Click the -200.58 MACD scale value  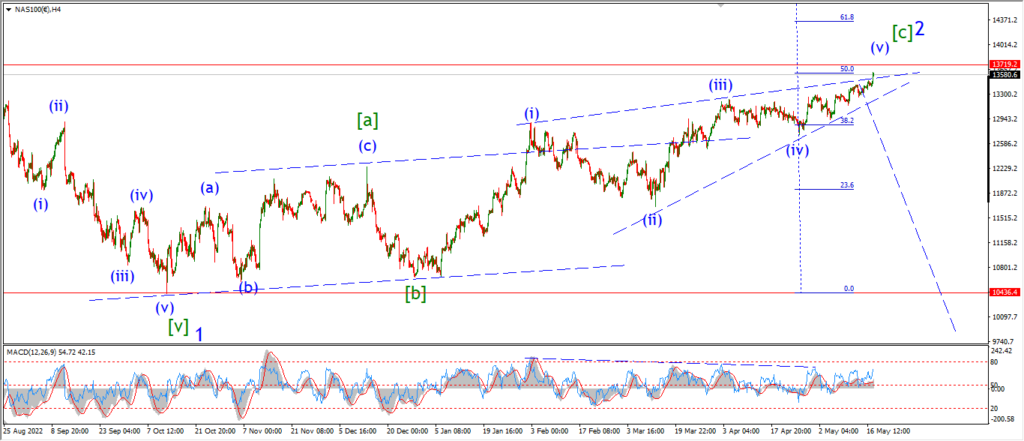[x=1004, y=418]
